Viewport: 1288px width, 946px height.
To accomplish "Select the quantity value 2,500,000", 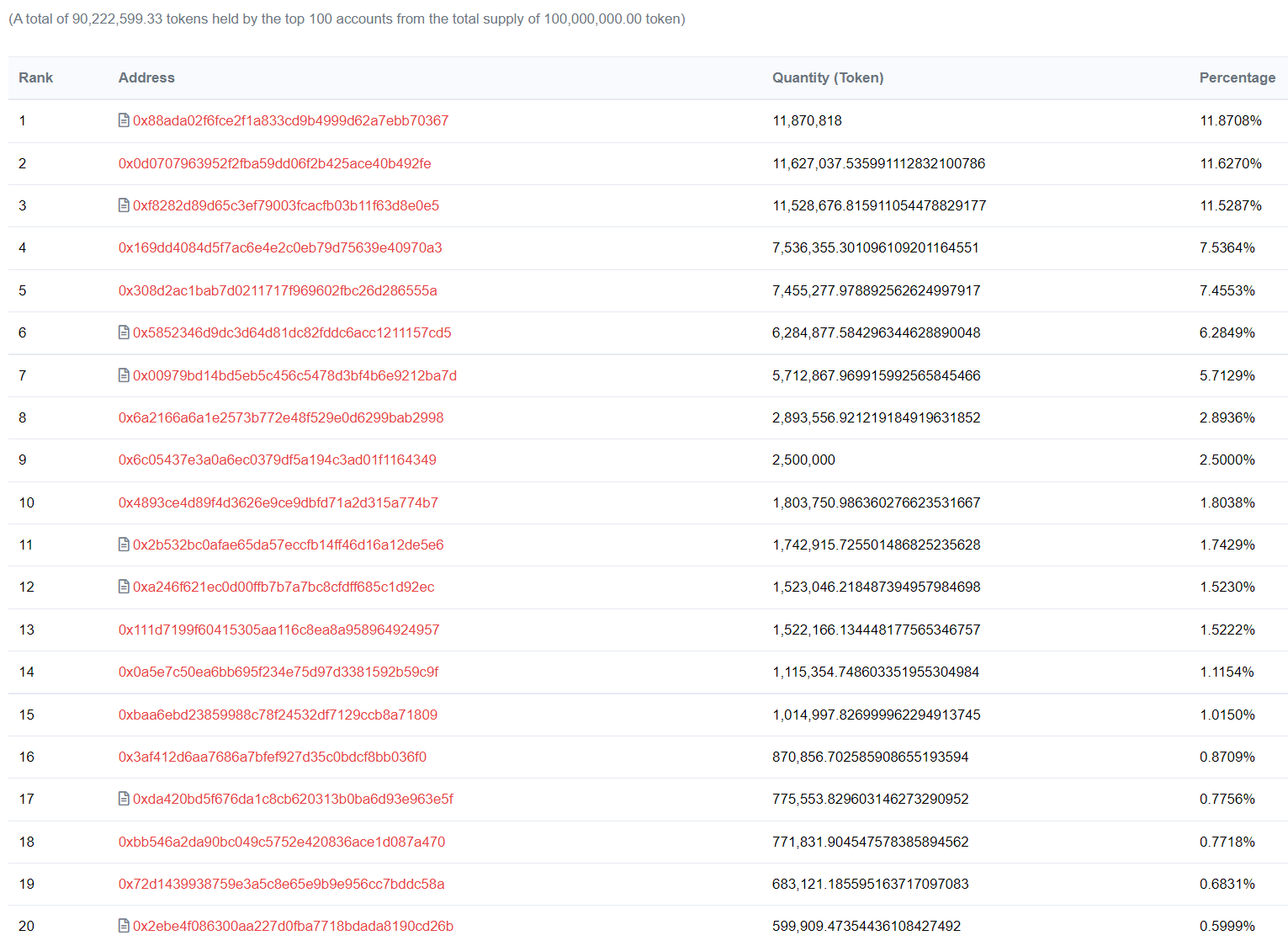I will tap(803, 460).
